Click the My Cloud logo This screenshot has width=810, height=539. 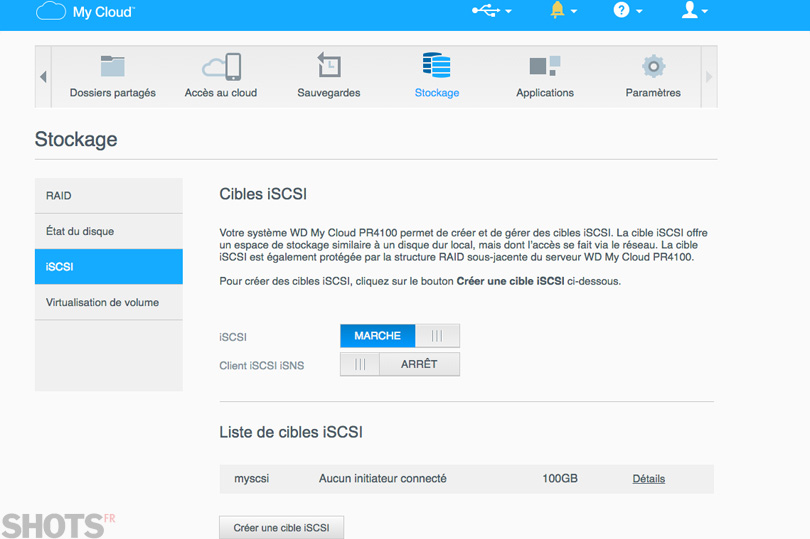85,11
